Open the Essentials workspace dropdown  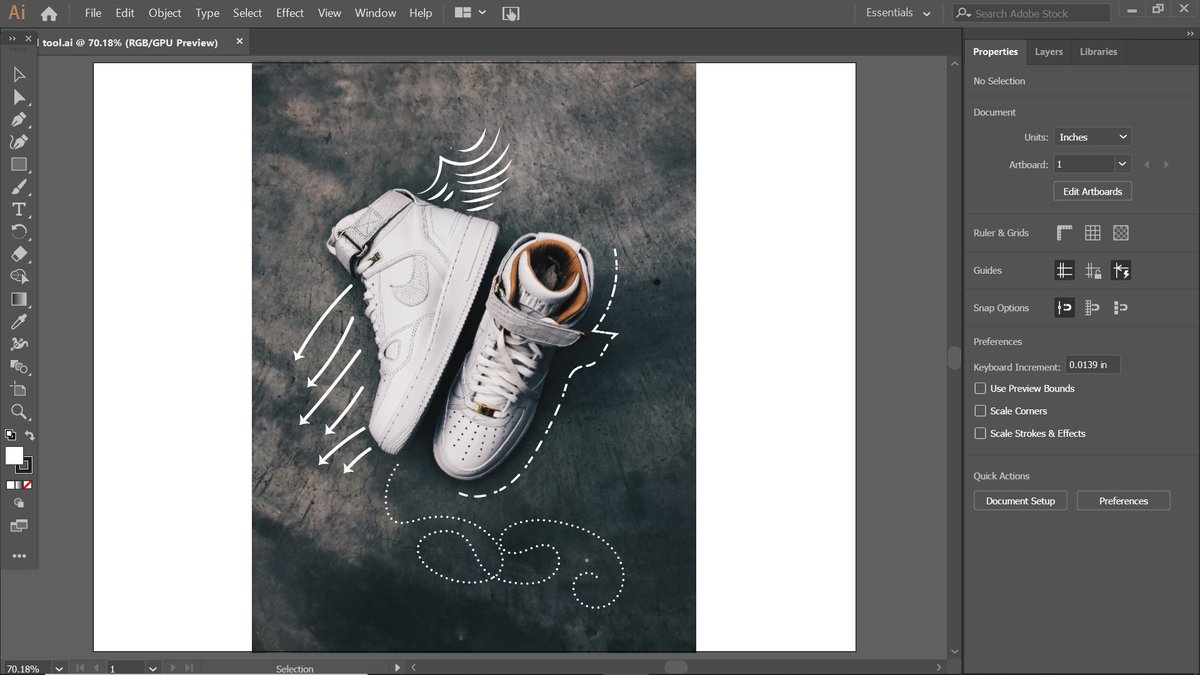tap(898, 13)
